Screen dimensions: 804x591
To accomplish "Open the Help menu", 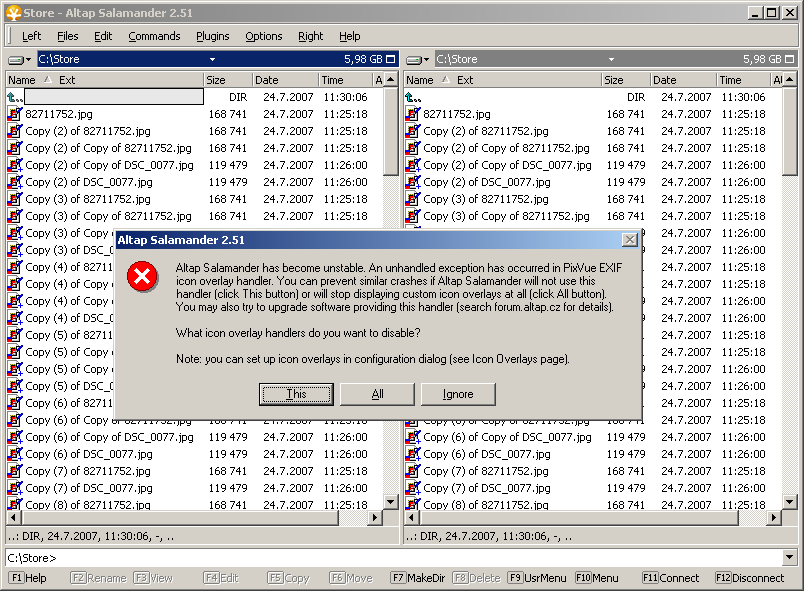I will (x=350, y=36).
